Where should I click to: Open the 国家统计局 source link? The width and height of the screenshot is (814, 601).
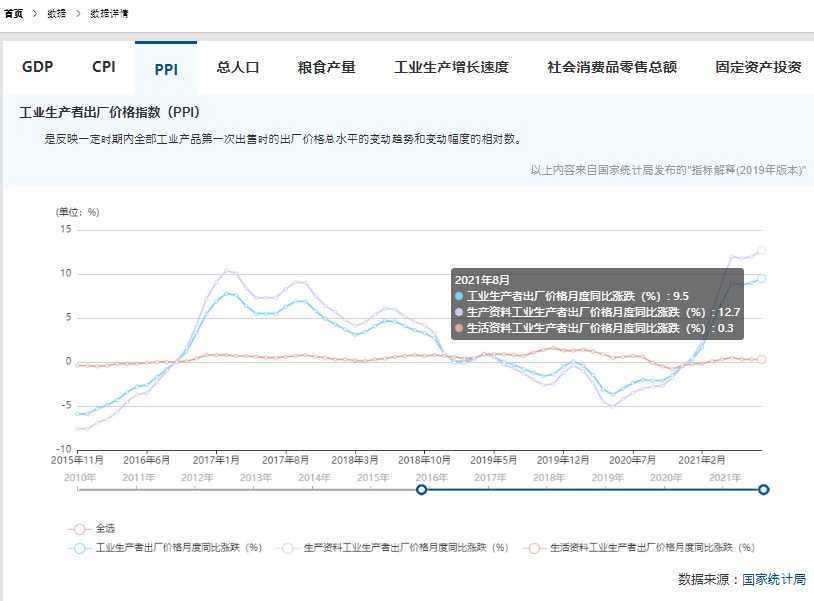click(x=774, y=580)
